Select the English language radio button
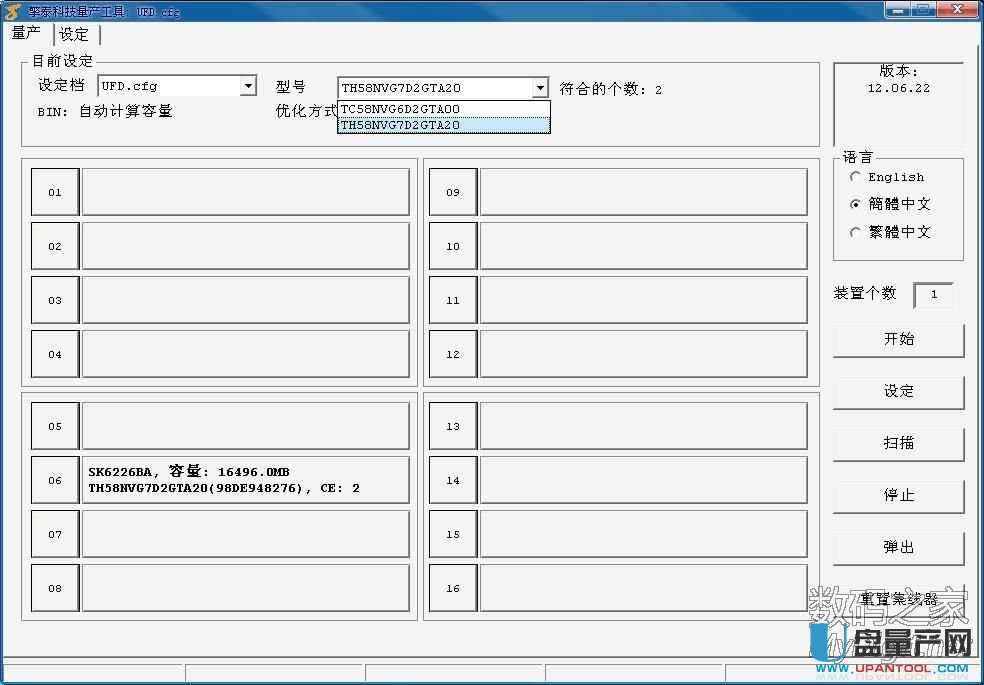Viewport: 984px width, 685px height. [855, 177]
